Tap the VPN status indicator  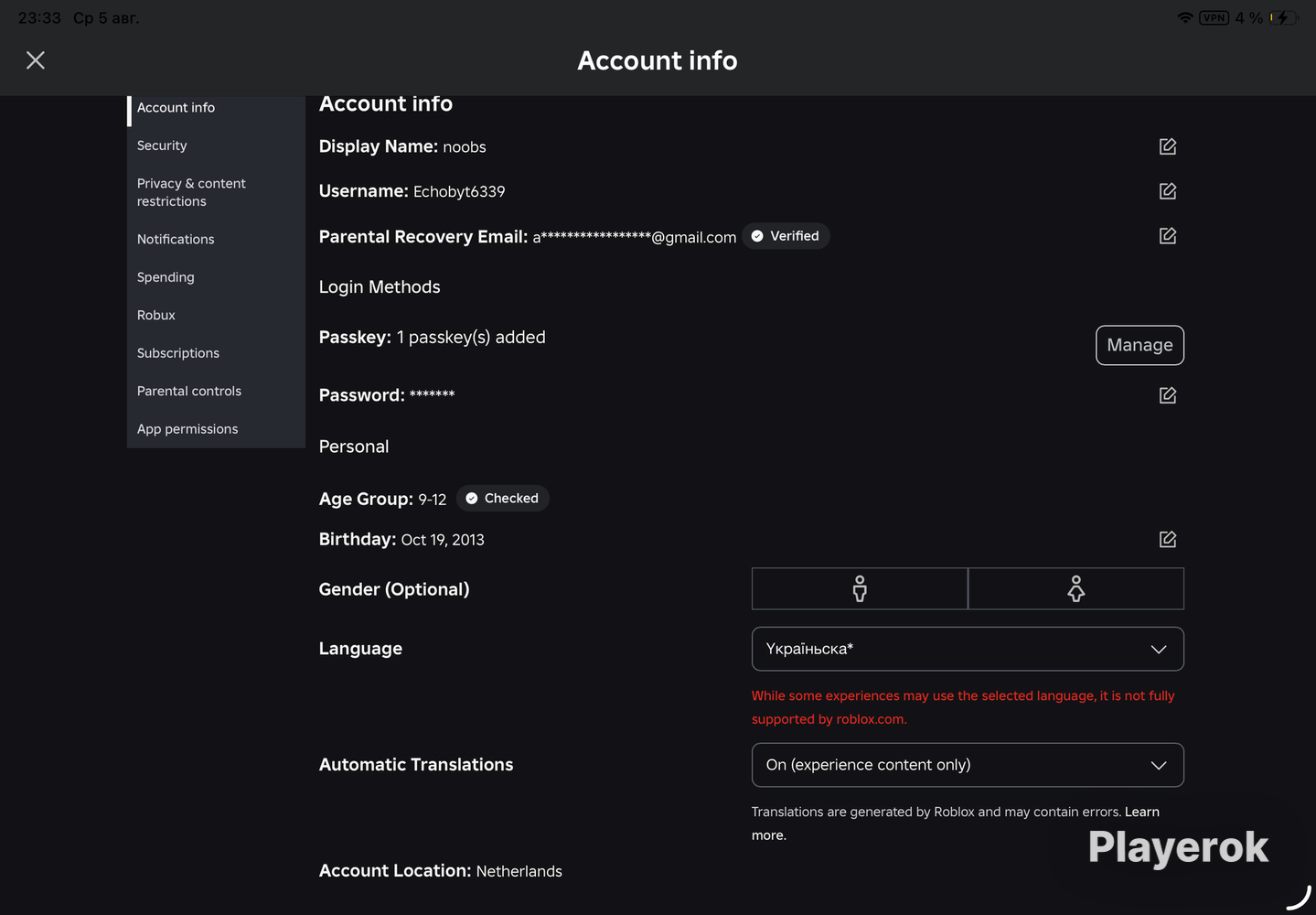(1214, 17)
